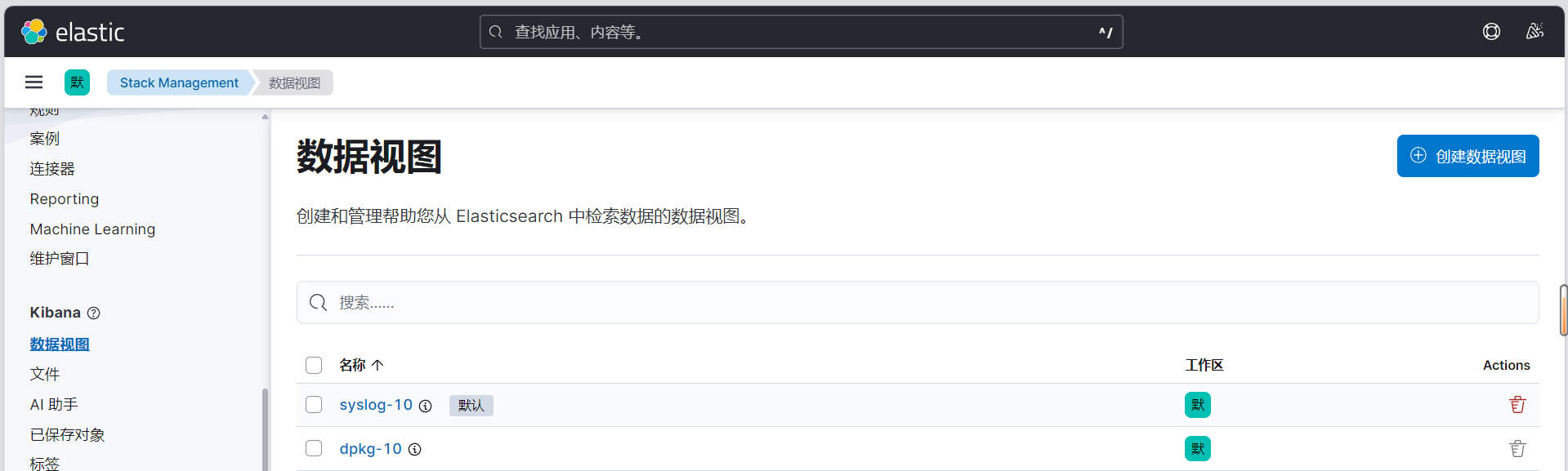Click the Elastic logo
1568x471 pixels.
point(73,32)
